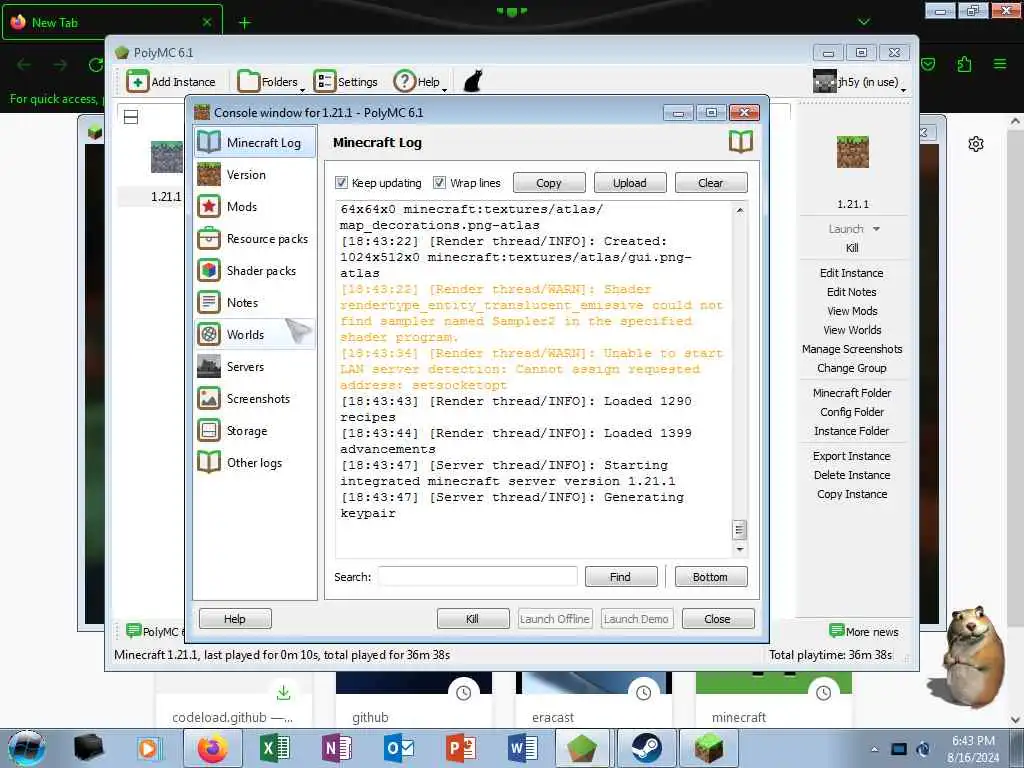Screen dimensions: 1024x768
Task: Click the Windows Start orb
Action: pos(27,748)
